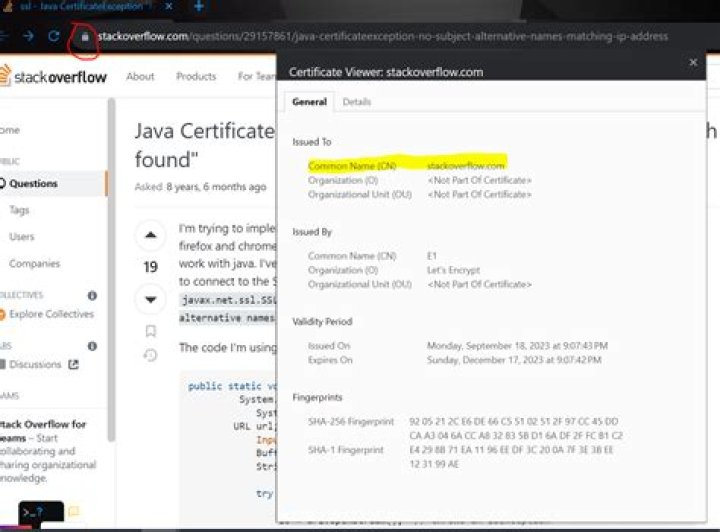Open Tags in sidebar
The width and height of the screenshot is (720, 532).
19,210
